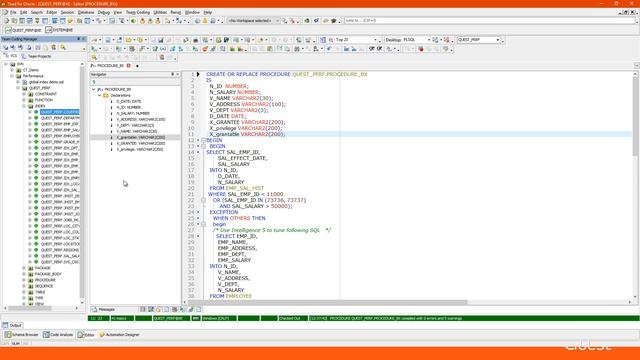
Task: Collapse the QUEST_PERF folder node
Action: pos(18,88)
